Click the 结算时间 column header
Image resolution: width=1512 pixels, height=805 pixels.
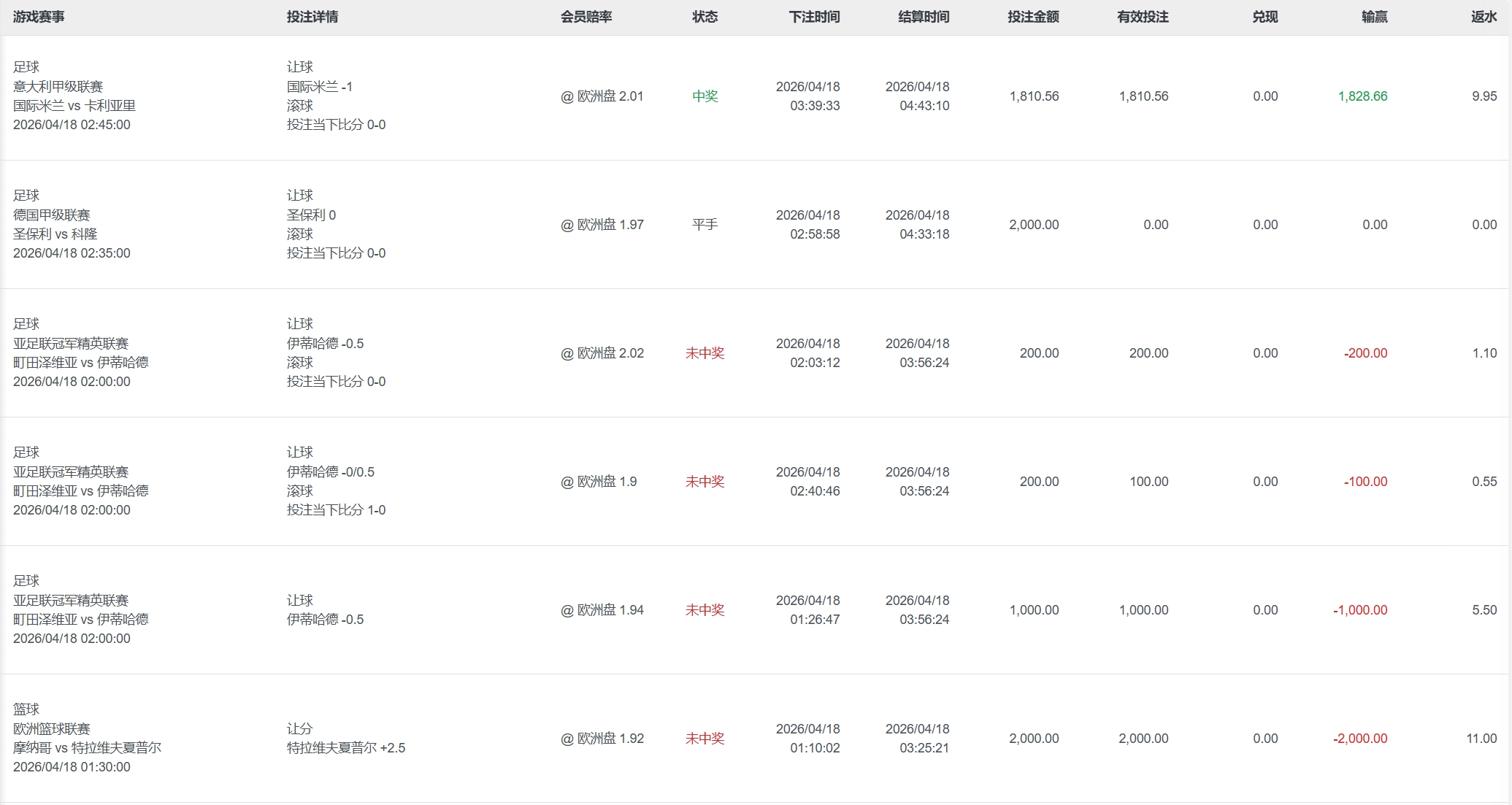pyautogui.click(x=924, y=17)
